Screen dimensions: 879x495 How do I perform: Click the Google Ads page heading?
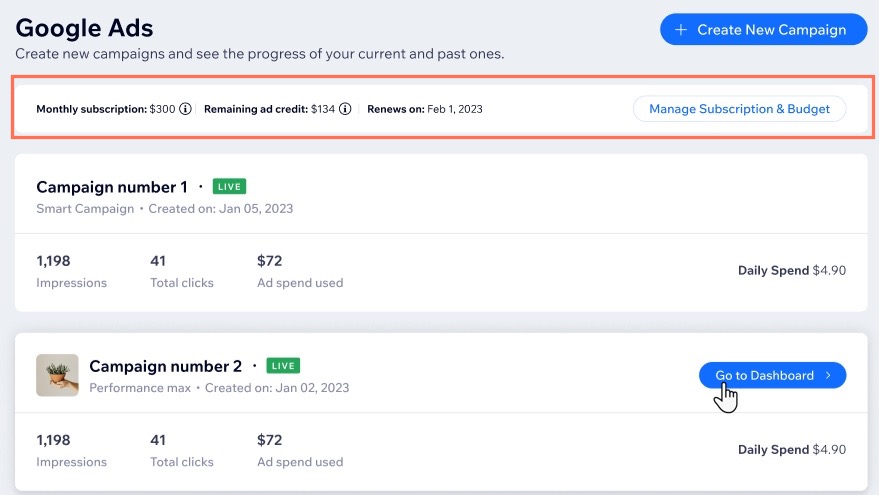tap(84, 27)
